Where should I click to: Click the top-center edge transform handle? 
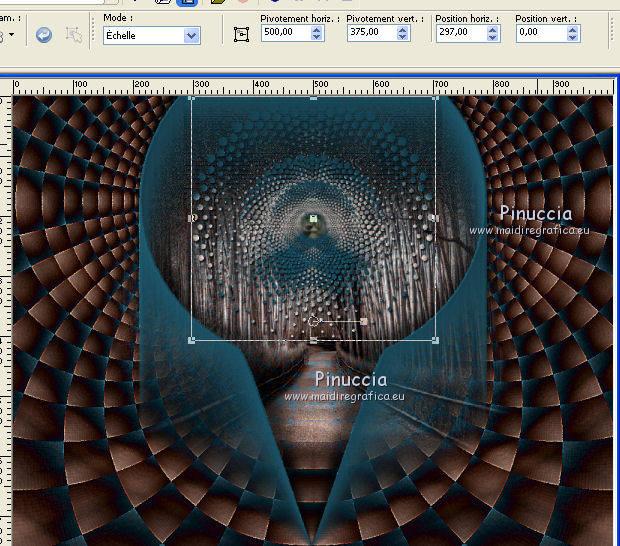pos(313,98)
